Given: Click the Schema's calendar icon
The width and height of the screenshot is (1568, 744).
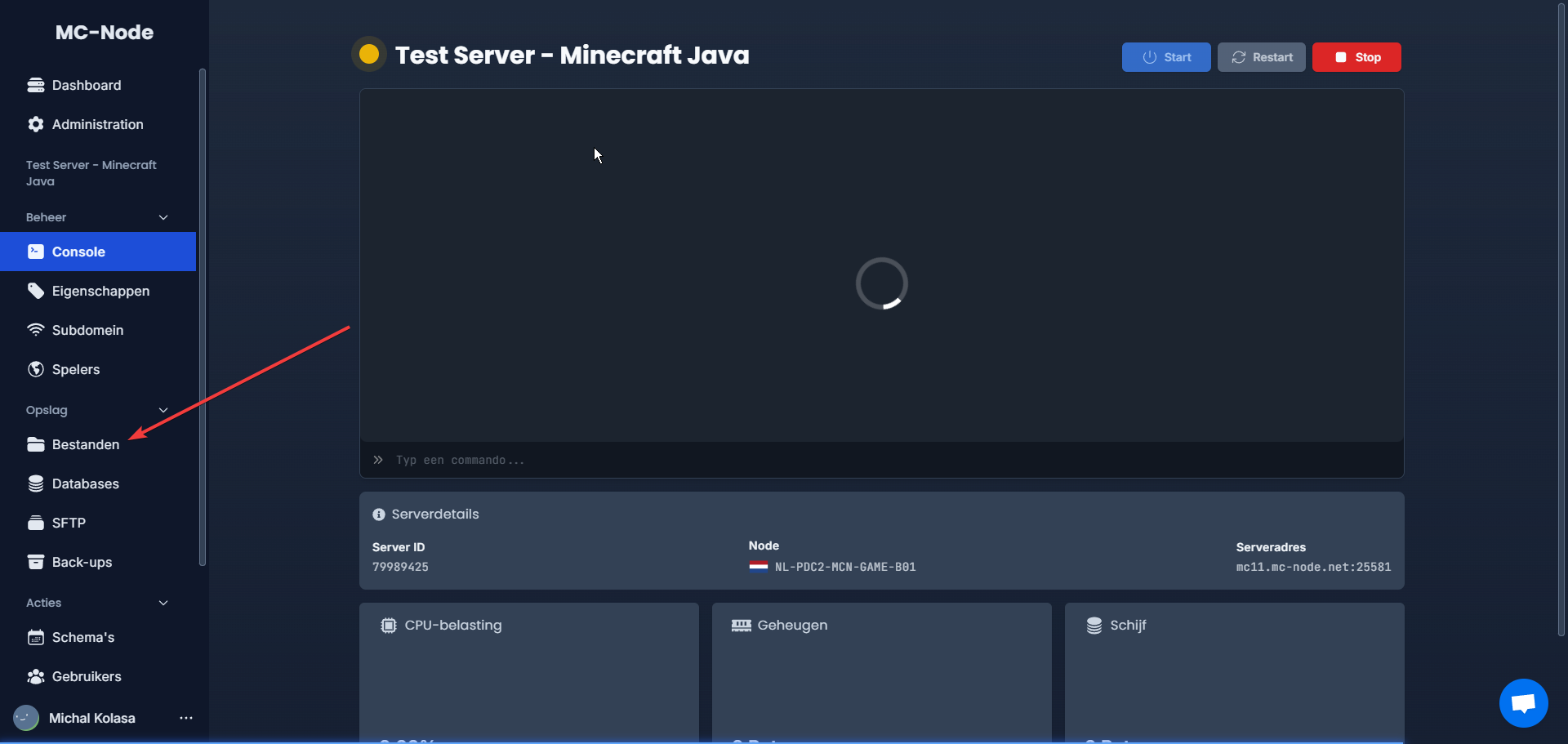Looking at the screenshot, I should (35, 637).
